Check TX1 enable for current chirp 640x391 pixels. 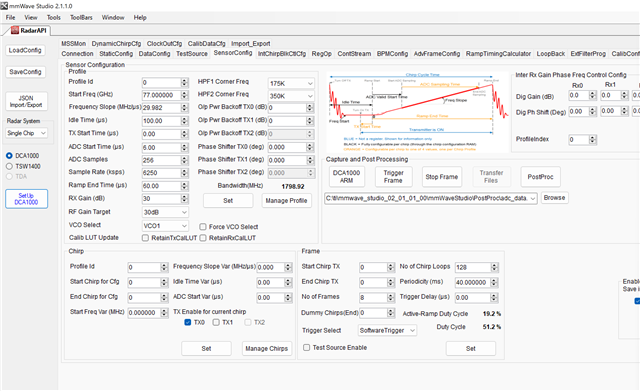point(216,322)
